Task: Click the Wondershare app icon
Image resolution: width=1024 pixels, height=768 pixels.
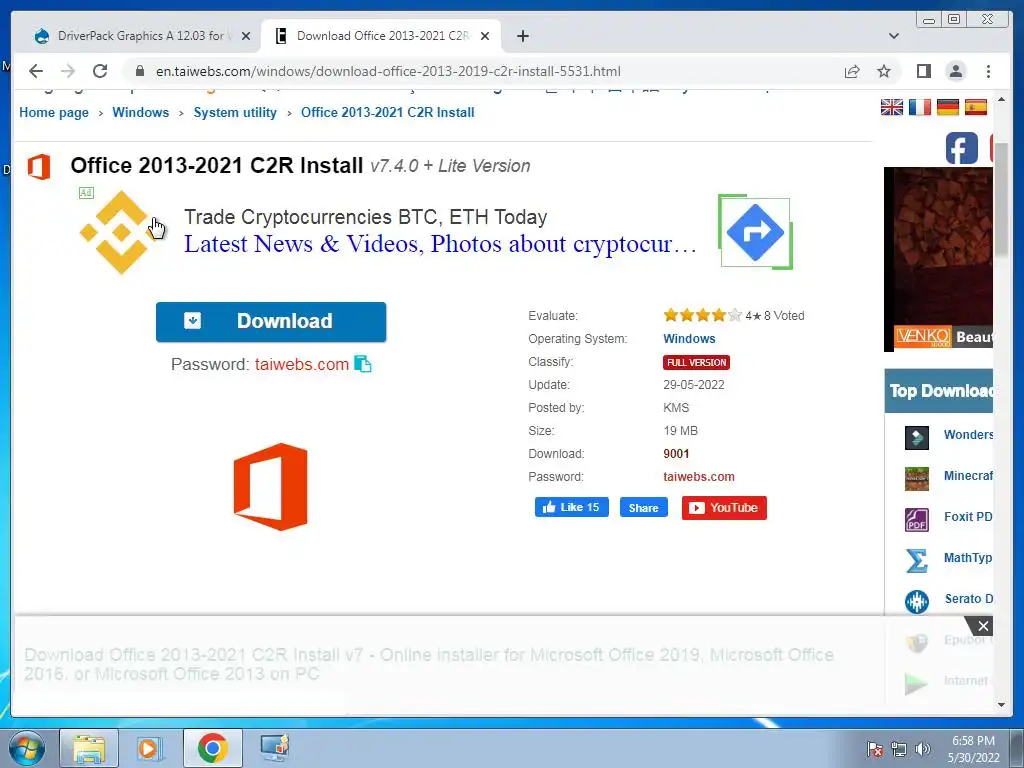Action: (x=917, y=438)
